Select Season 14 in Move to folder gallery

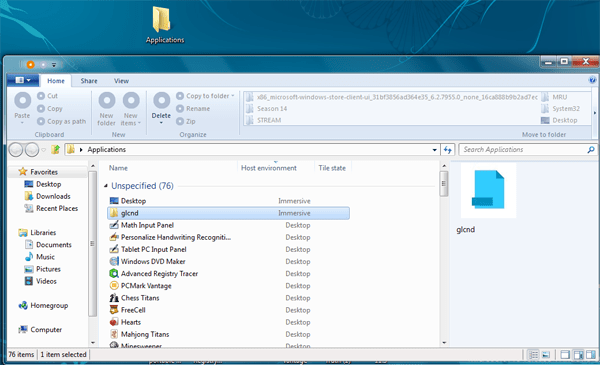click(267, 109)
